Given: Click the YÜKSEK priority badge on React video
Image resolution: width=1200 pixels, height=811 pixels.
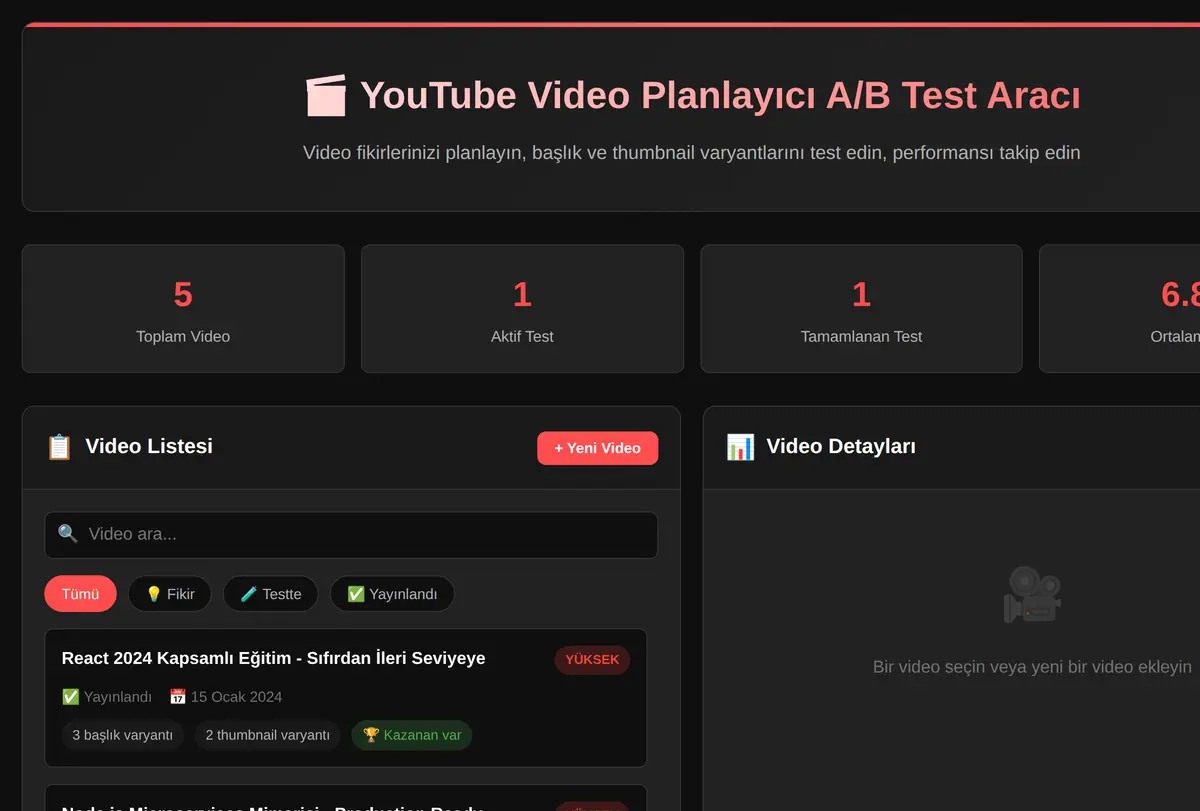Looking at the screenshot, I should click(x=592, y=660).
